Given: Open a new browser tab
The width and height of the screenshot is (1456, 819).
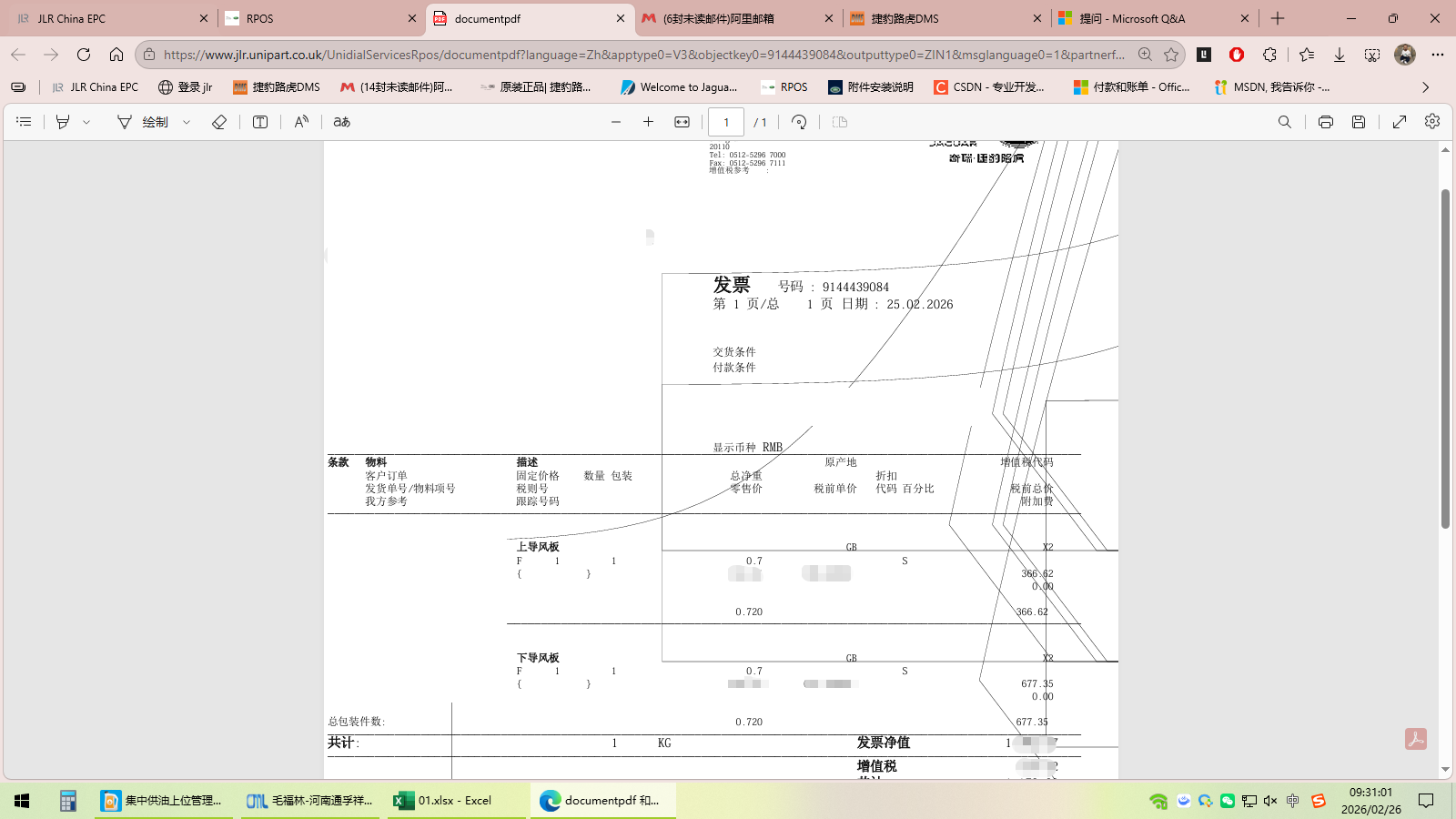Looking at the screenshot, I should [x=1278, y=18].
